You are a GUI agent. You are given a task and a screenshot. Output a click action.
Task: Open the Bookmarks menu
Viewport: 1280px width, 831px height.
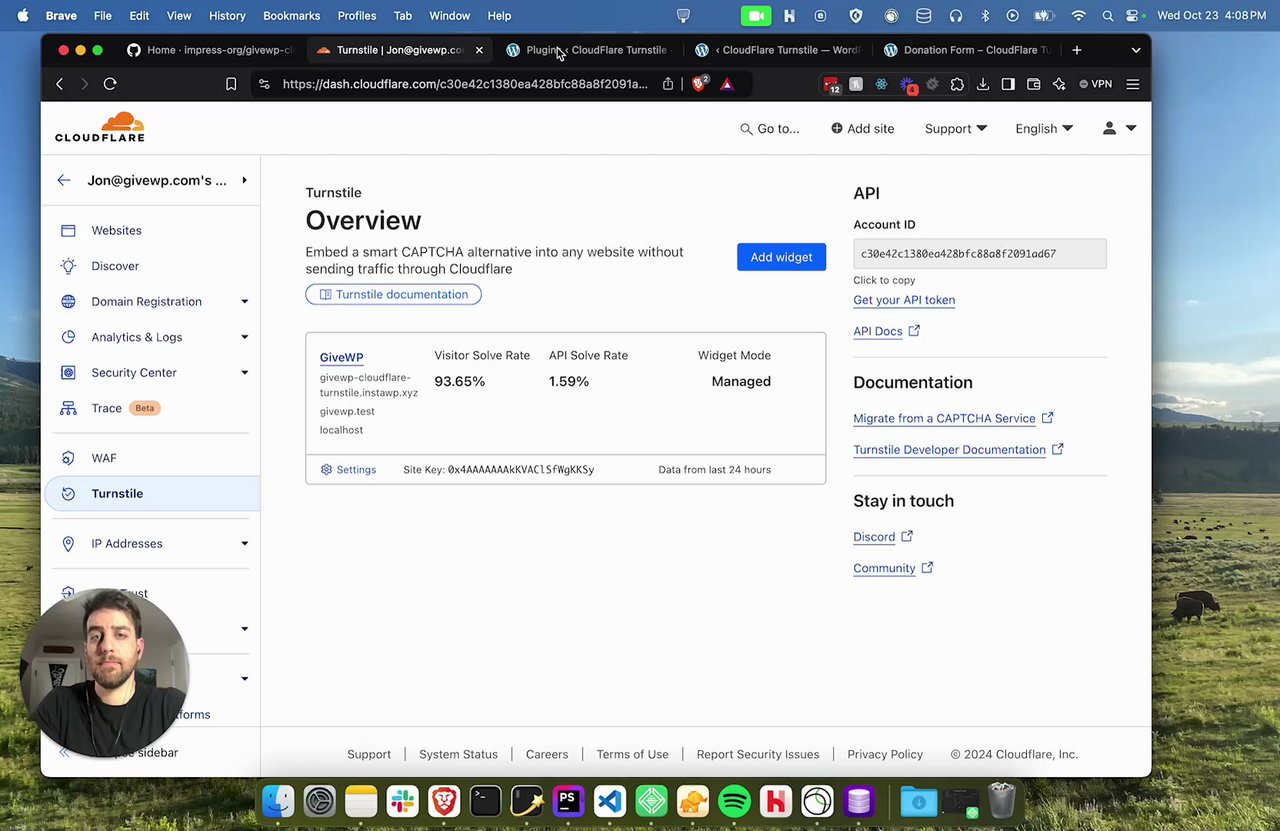pyautogui.click(x=291, y=16)
